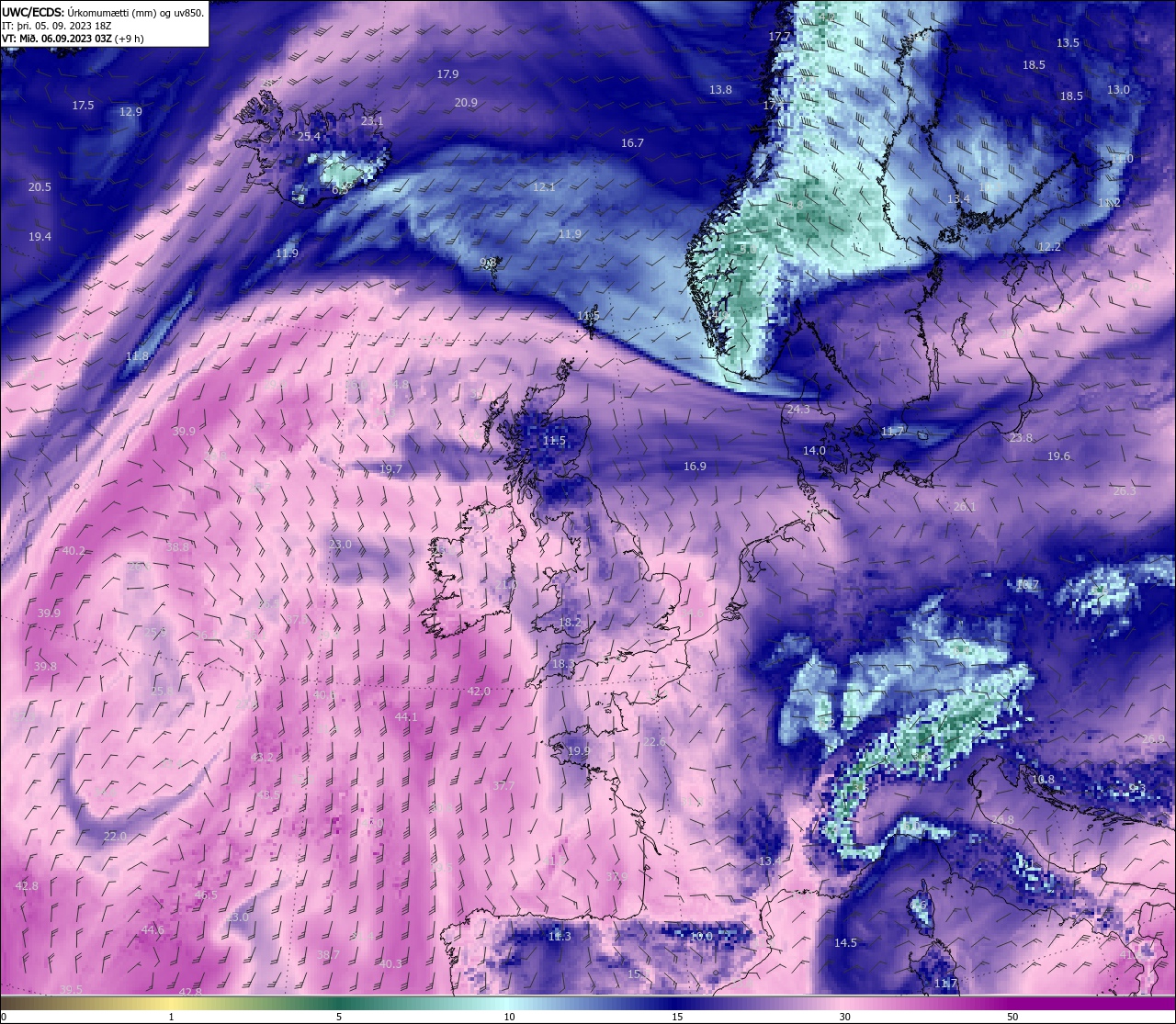Click the 20.9 value label

click(x=466, y=103)
